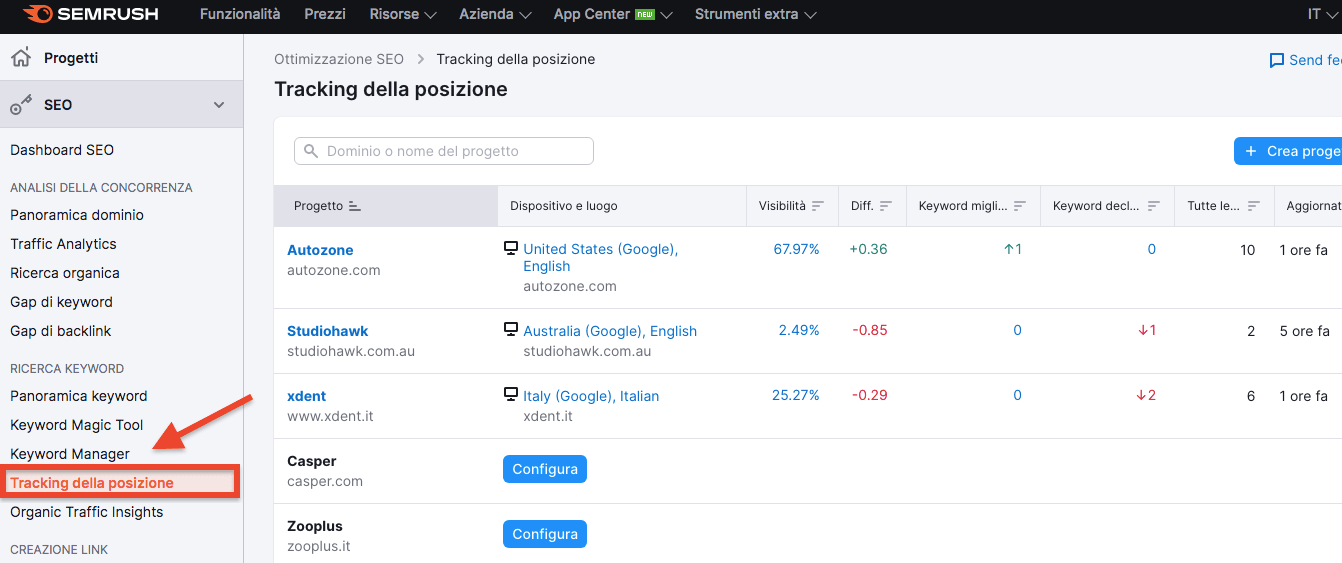Go to Ottimizzazione SEO breadcrumb
1342x563 pixels.
339,59
